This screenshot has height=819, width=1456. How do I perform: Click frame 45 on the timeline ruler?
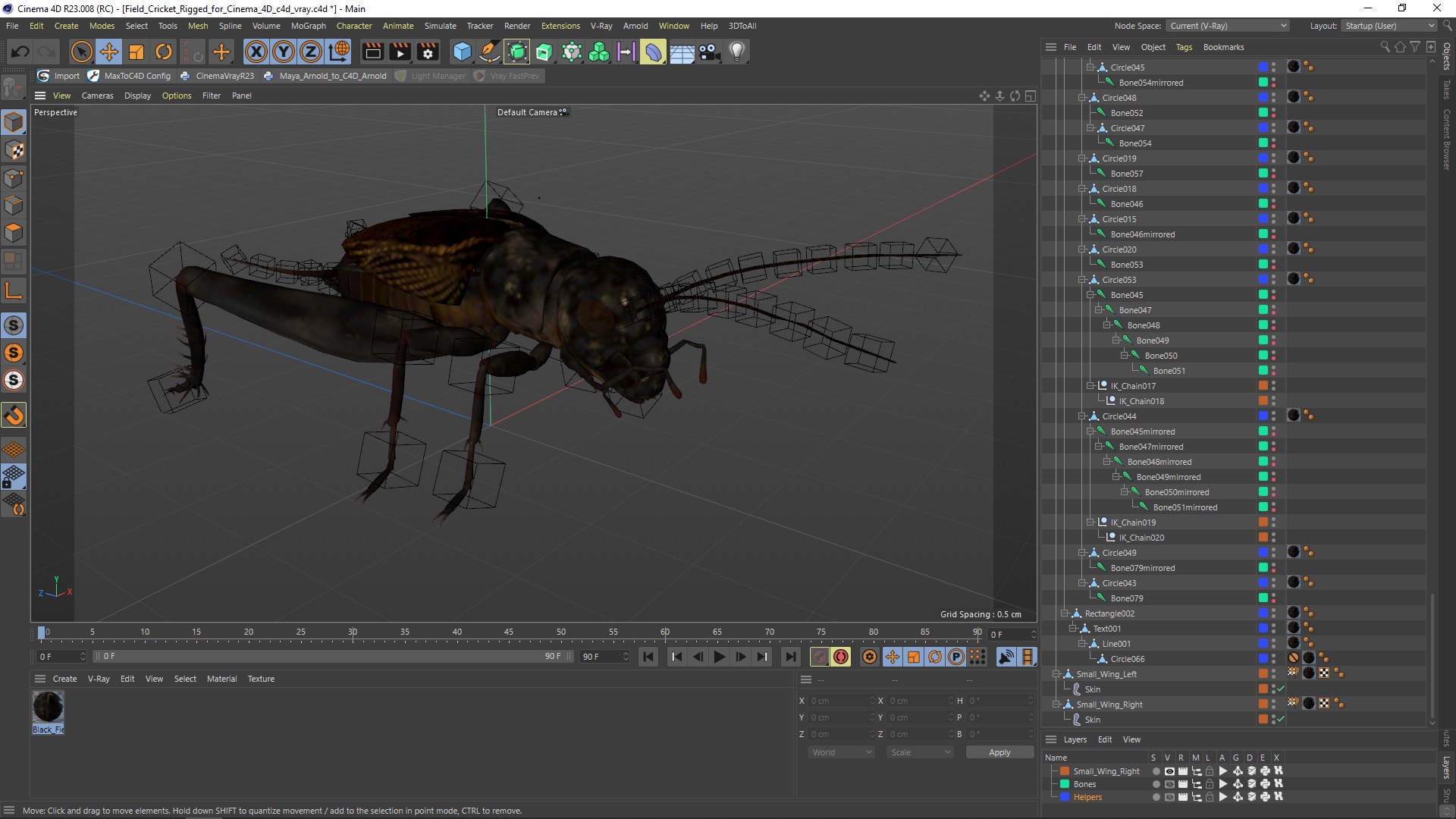pos(509,632)
